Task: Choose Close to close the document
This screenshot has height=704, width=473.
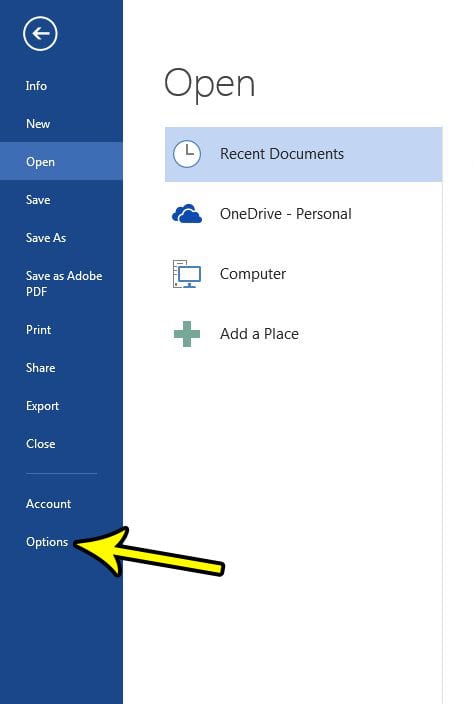Action: tap(40, 444)
